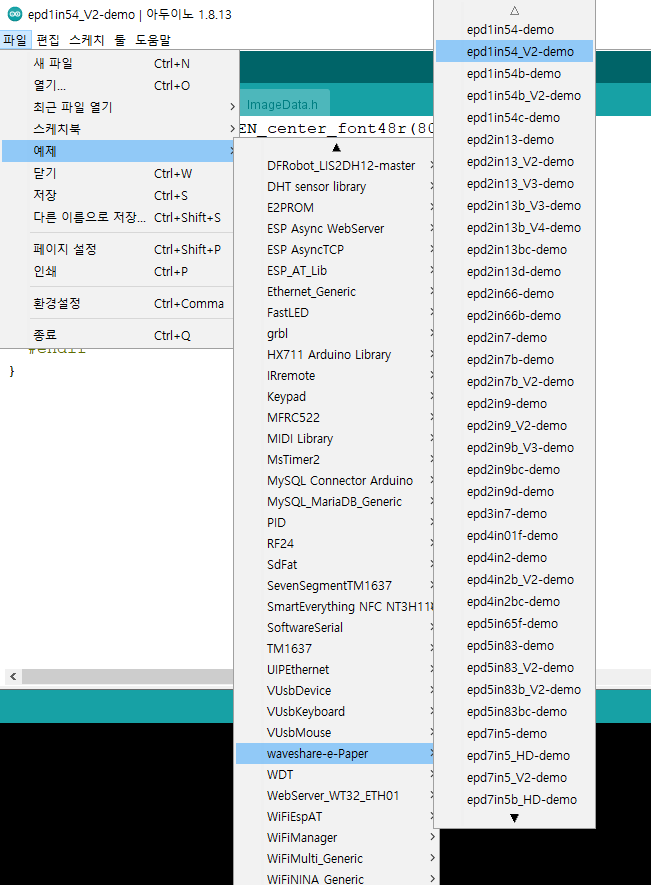The height and width of the screenshot is (885, 651).
Task: Expand ESP Async WebServer examples
Action: click(x=335, y=229)
